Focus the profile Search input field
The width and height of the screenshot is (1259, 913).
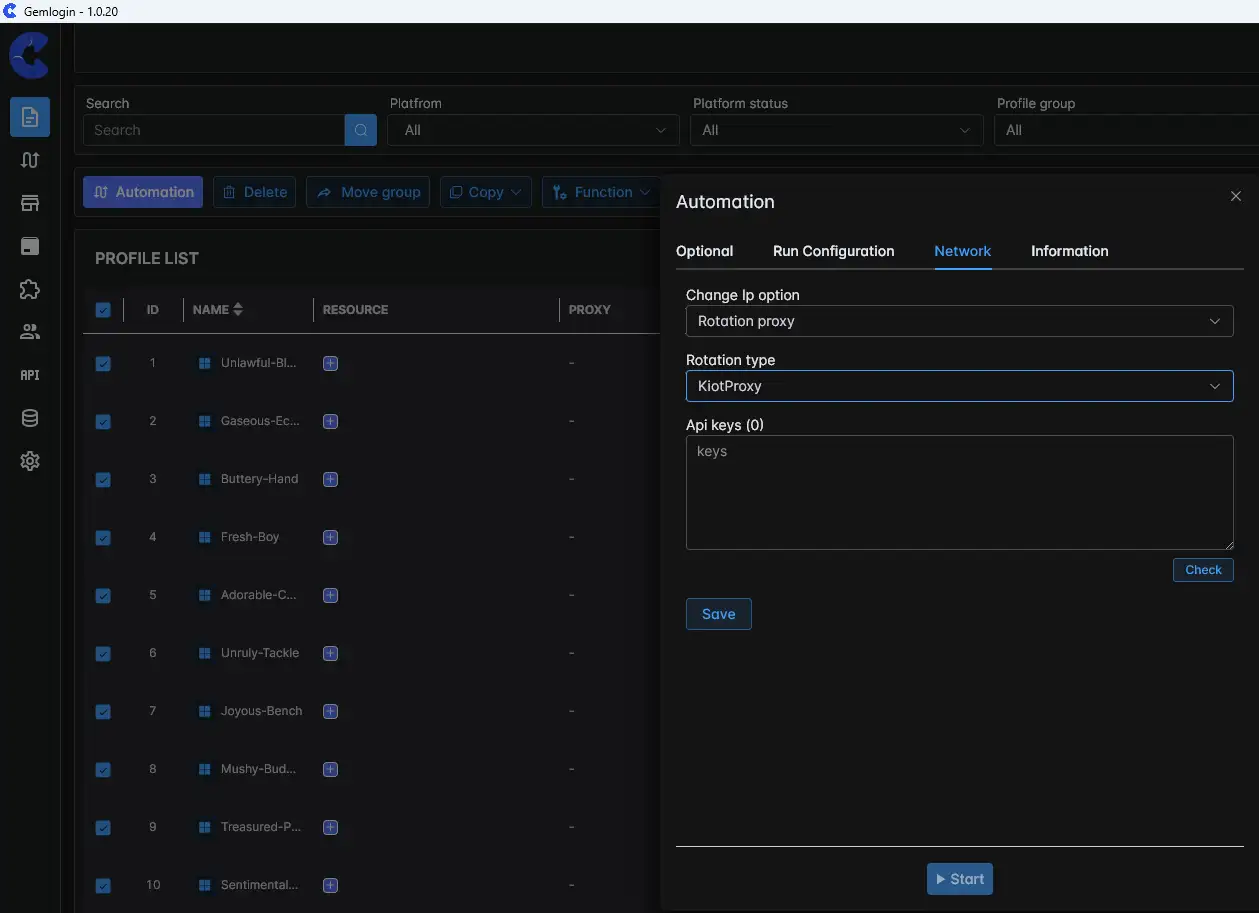tap(214, 130)
